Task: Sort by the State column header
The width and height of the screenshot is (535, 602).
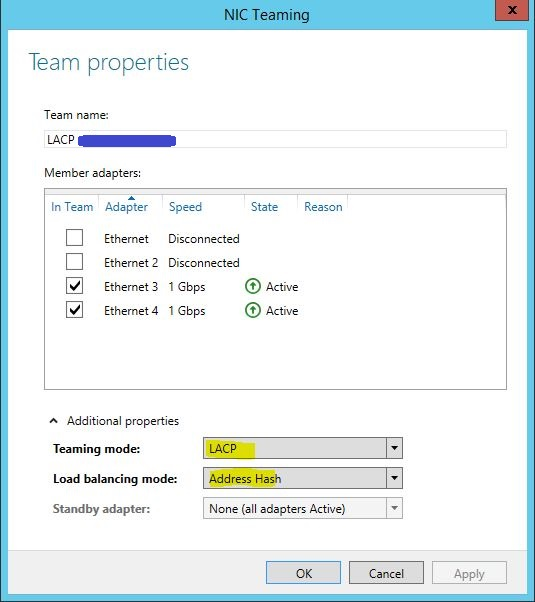Action: pos(264,207)
